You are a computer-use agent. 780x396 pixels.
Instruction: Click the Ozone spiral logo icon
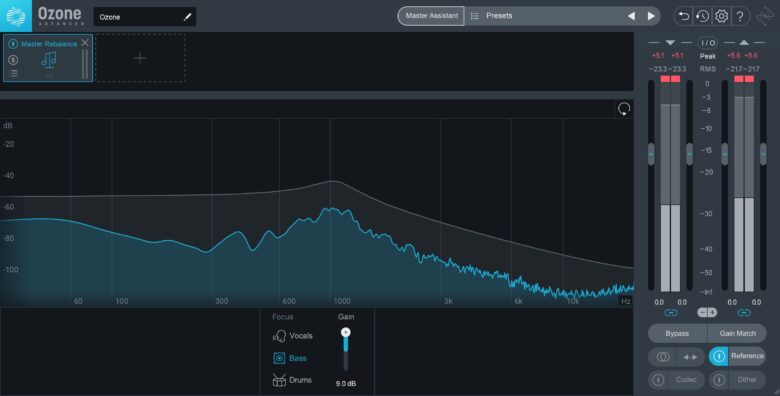pyautogui.click(x=15, y=16)
